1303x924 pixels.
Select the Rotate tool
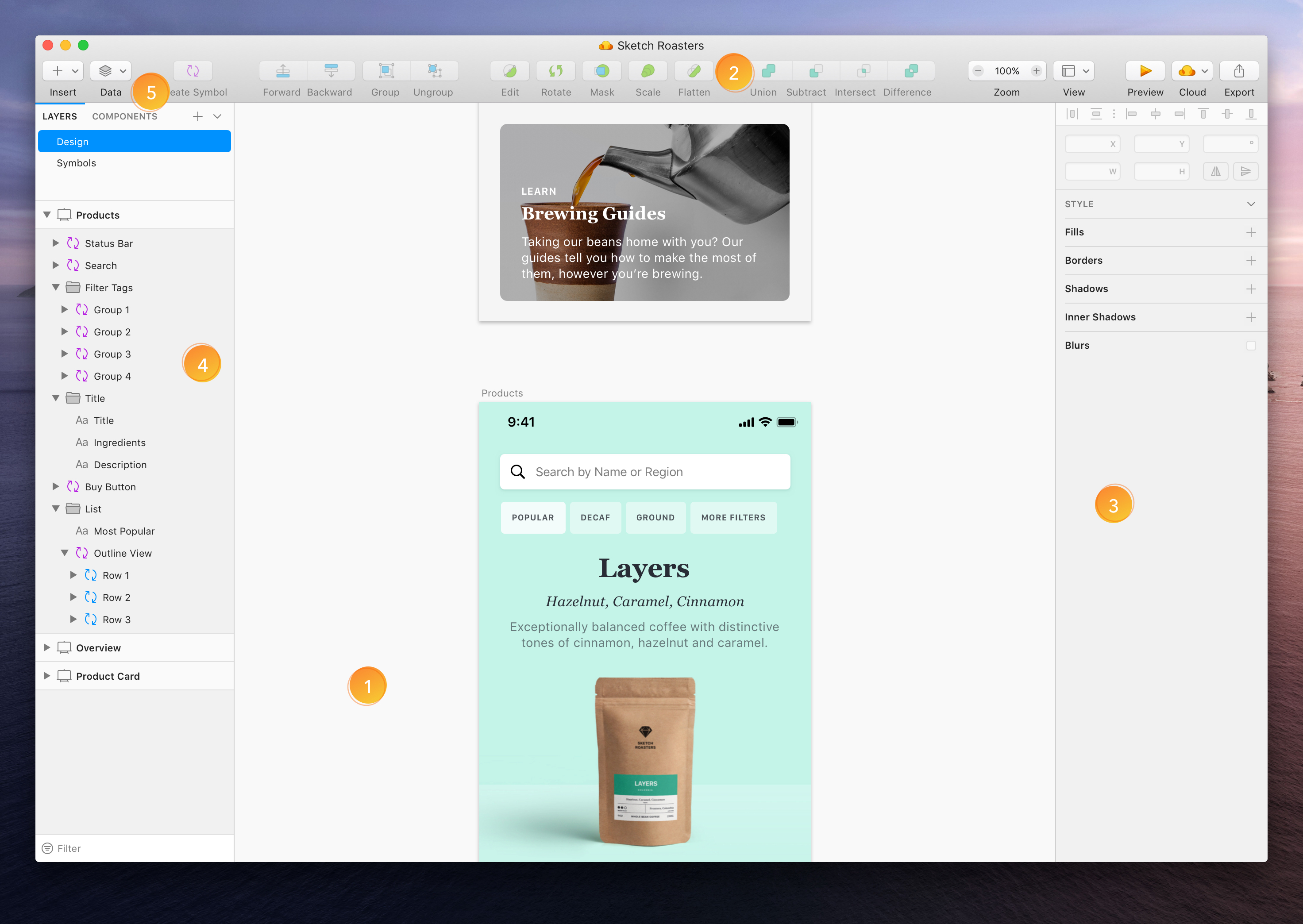coord(556,70)
